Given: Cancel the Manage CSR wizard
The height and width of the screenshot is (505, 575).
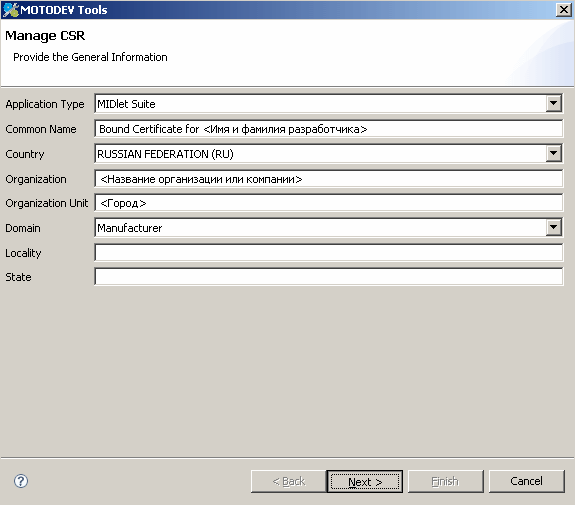Looking at the screenshot, I should point(526,481).
